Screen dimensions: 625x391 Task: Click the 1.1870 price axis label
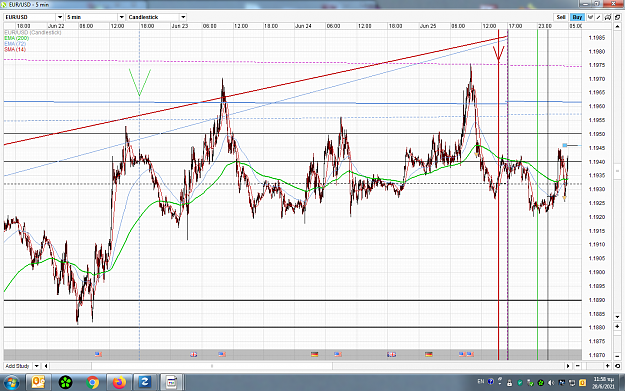597,355
